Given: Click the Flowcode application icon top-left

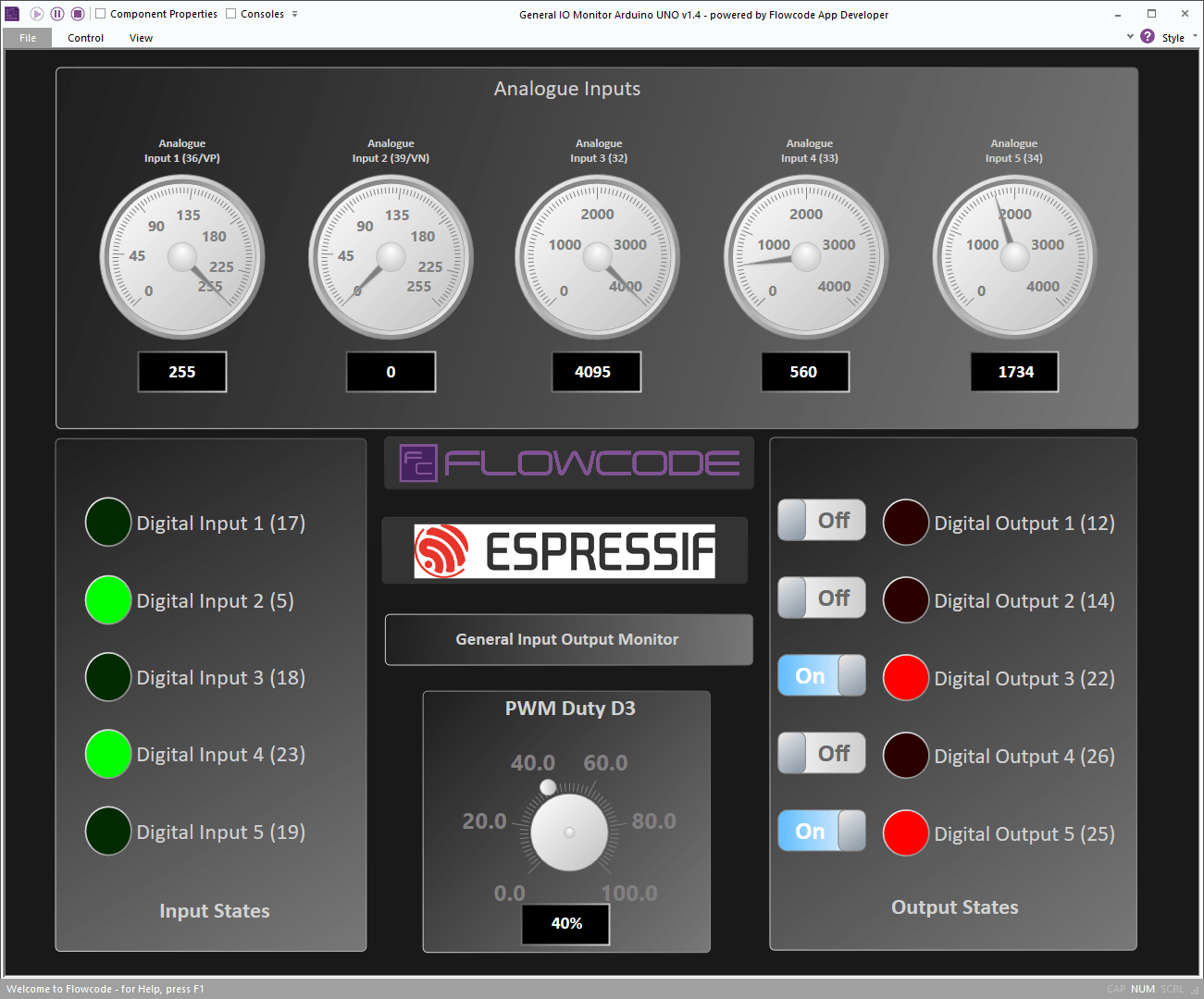Looking at the screenshot, I should pyautogui.click(x=12, y=13).
